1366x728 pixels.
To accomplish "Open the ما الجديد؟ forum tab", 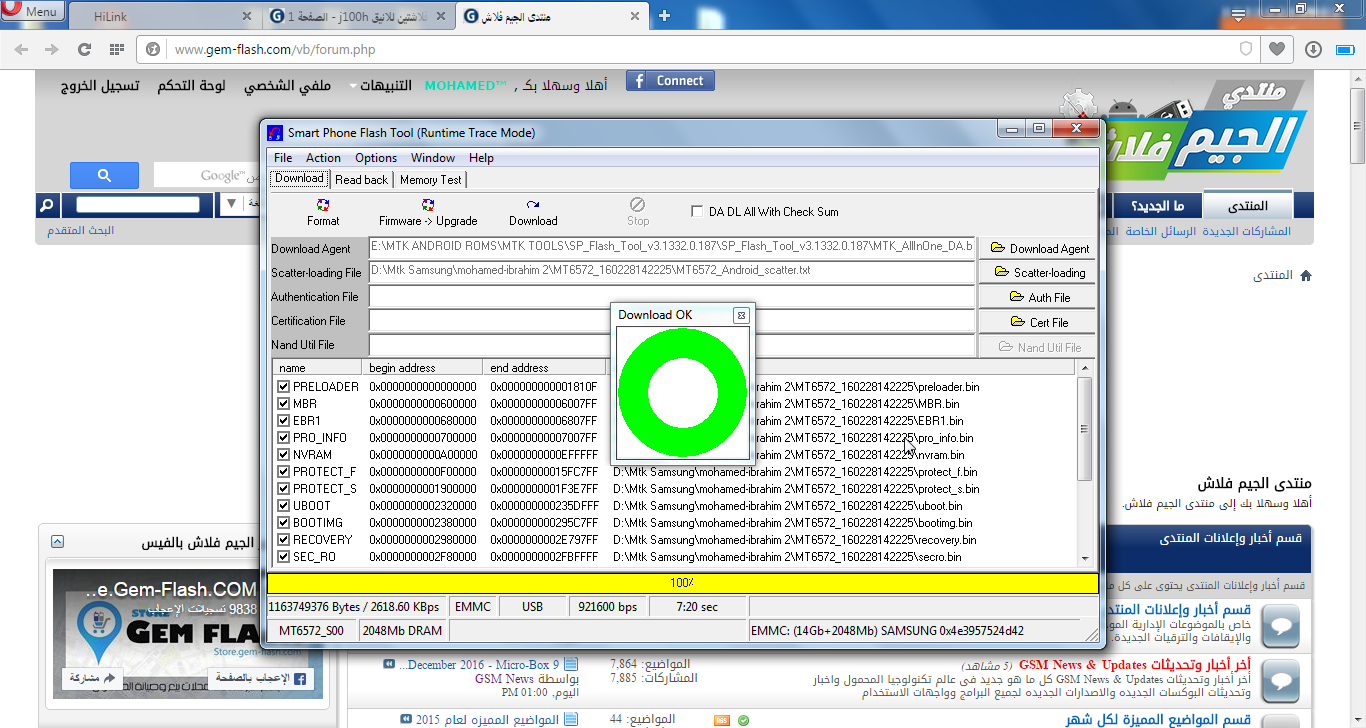I will coord(1157,206).
